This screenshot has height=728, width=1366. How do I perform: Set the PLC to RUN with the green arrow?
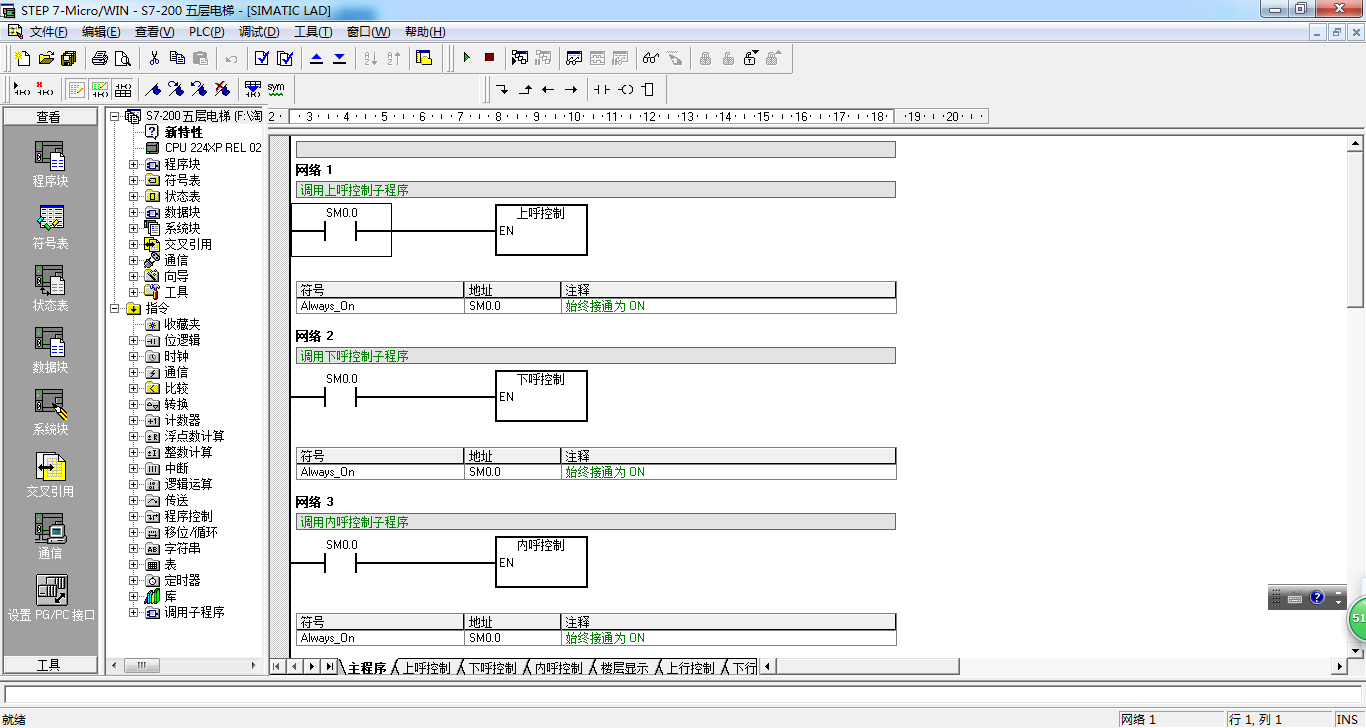coord(467,58)
